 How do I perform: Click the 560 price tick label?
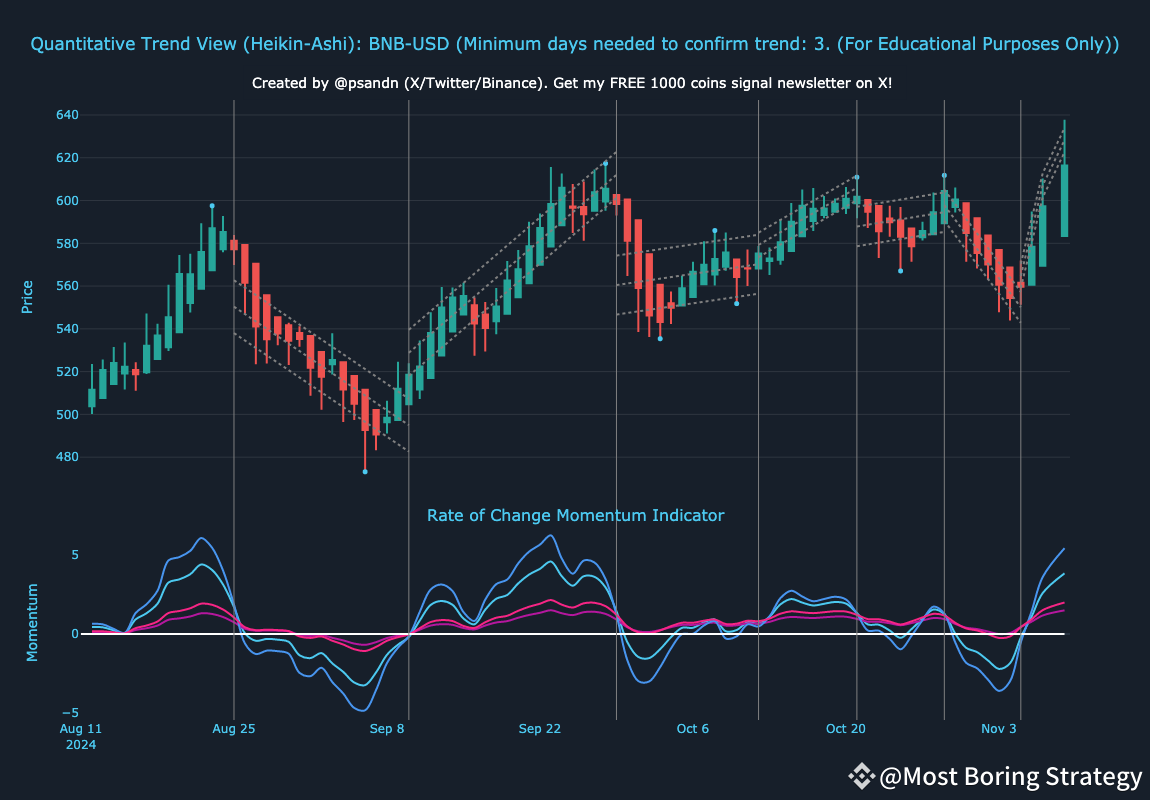67,286
